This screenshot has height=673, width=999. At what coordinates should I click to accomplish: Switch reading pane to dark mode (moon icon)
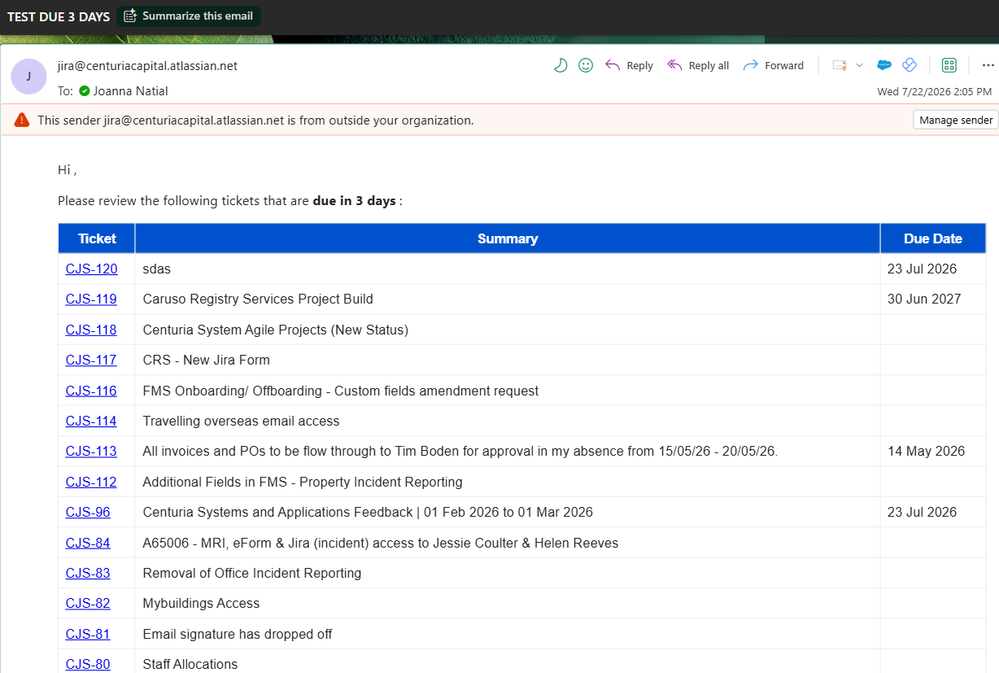click(x=561, y=65)
